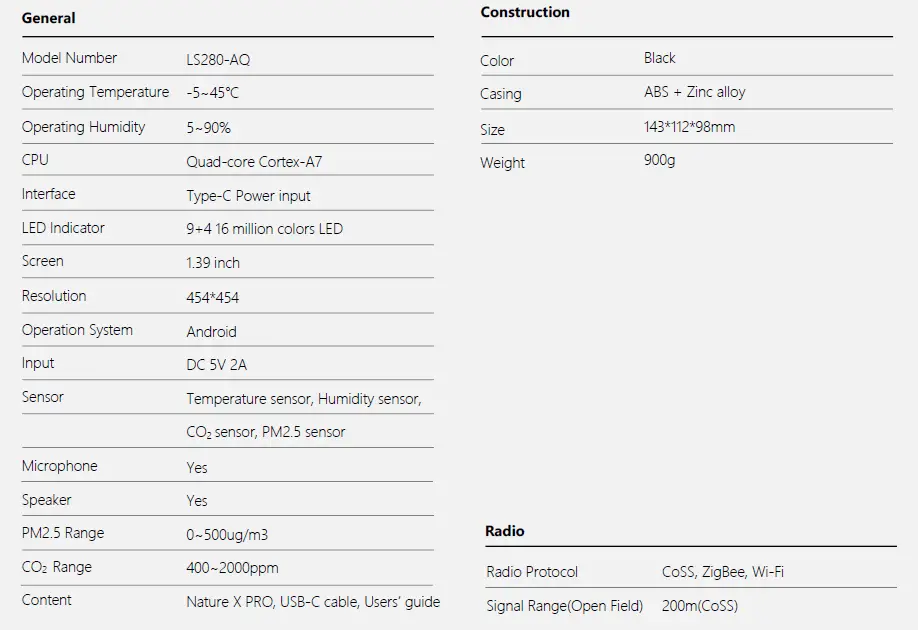Select the model number LS280-AQ
918x630 pixels.
point(218,59)
